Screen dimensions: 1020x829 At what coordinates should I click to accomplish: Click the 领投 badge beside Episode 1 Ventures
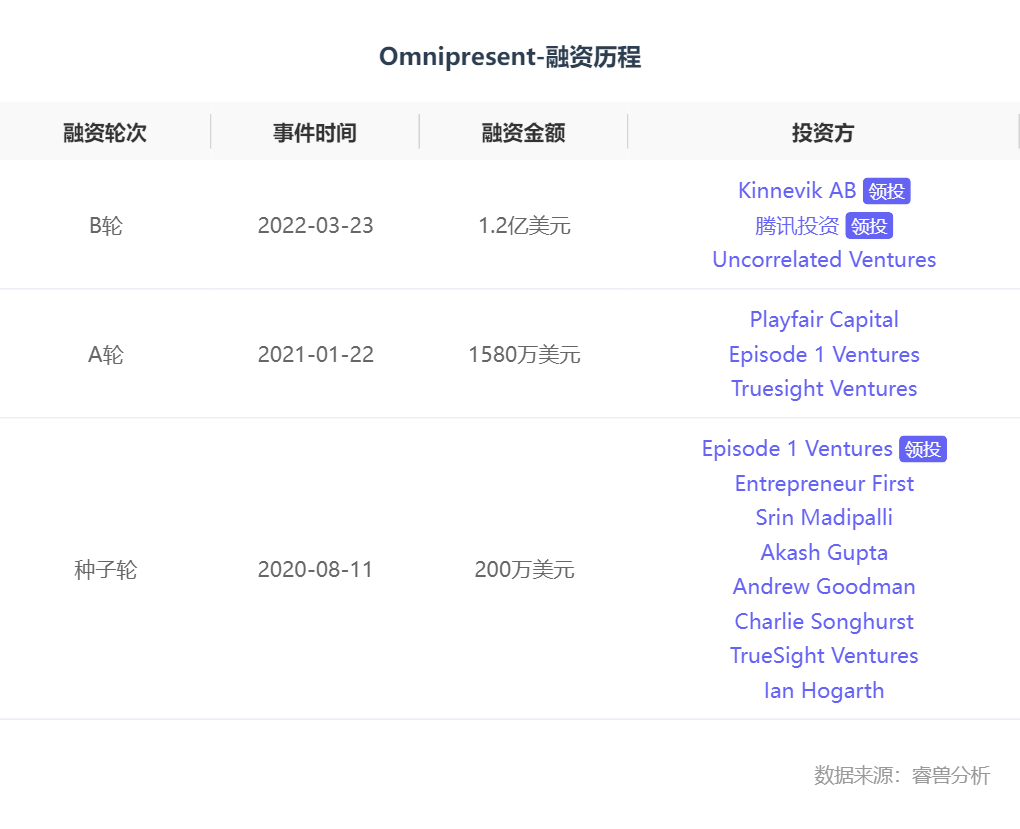pos(923,449)
